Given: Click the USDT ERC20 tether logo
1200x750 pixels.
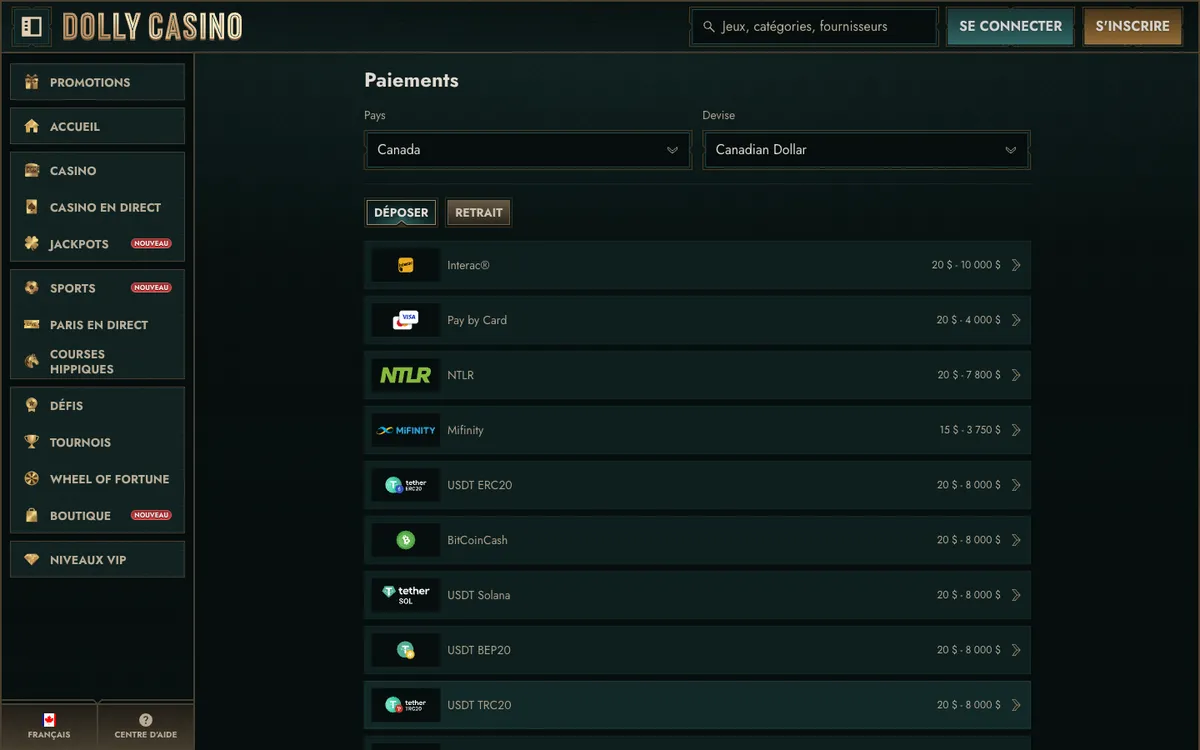Looking at the screenshot, I should click(x=406, y=485).
